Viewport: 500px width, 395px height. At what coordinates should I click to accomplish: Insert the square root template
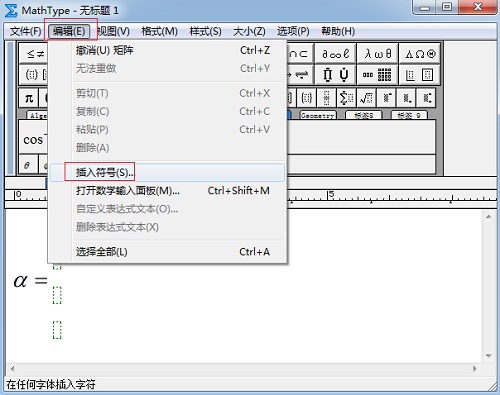click(x=367, y=98)
